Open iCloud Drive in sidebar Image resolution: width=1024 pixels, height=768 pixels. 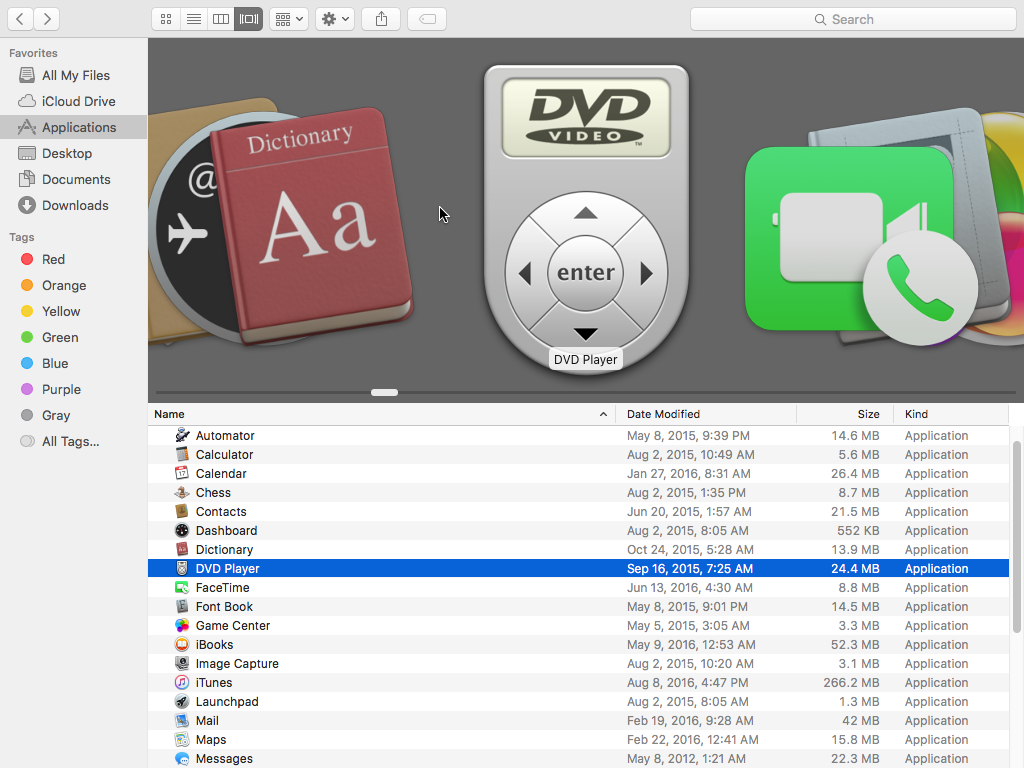point(74,101)
